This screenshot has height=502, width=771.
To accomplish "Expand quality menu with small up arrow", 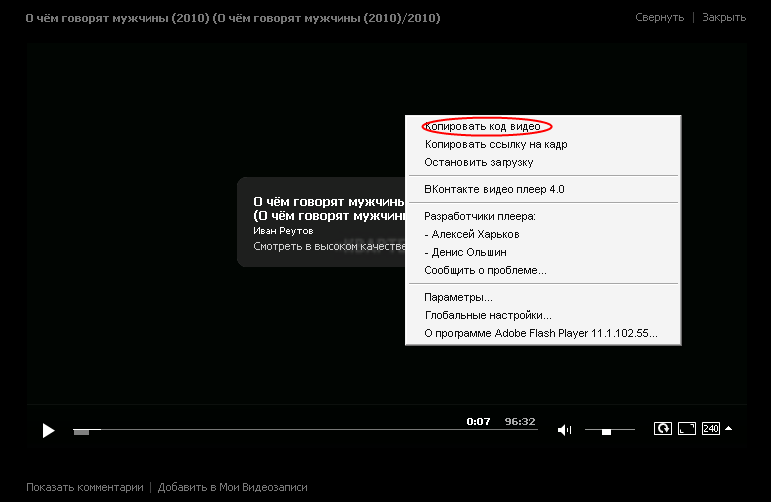I will coord(729,429).
